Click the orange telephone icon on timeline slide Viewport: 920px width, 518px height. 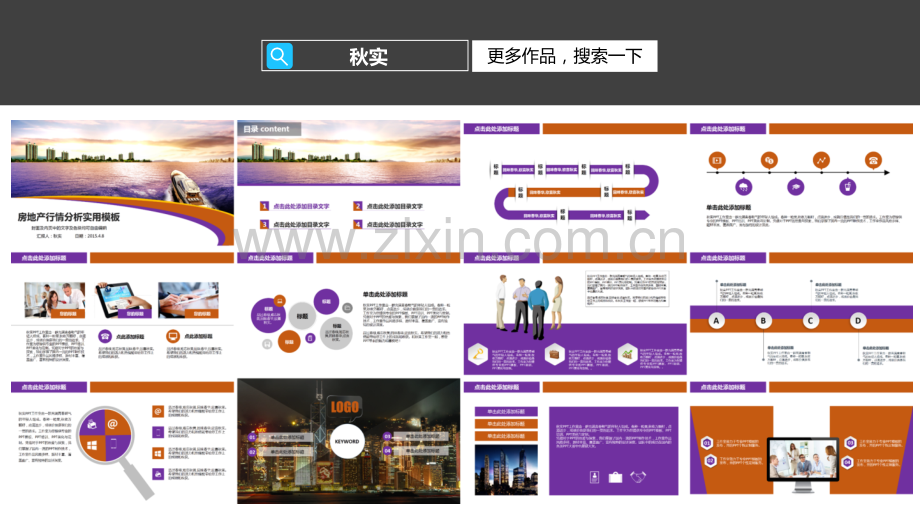872,160
